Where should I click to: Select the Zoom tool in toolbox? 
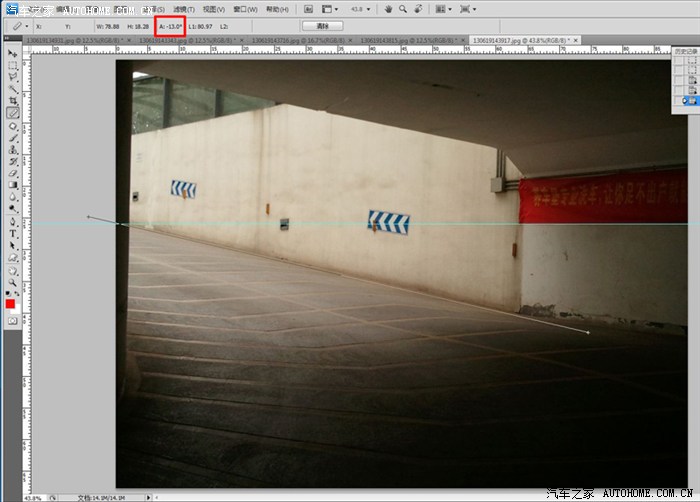[12, 282]
